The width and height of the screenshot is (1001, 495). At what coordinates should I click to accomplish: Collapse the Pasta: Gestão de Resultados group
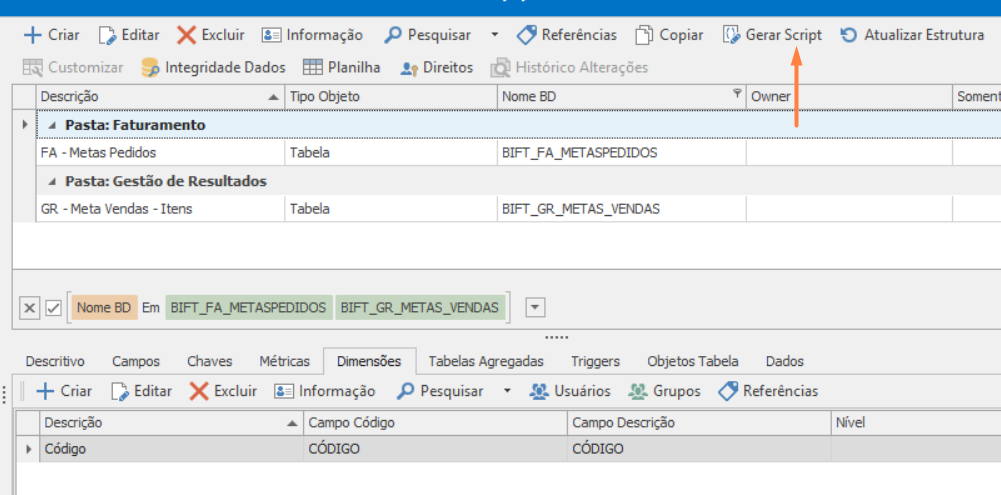coord(52,181)
